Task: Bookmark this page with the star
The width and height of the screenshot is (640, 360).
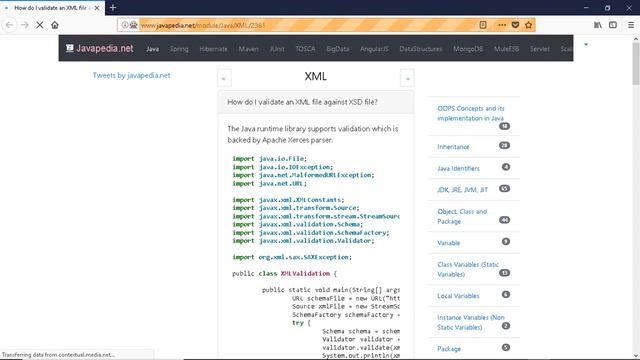Action: click(529, 25)
